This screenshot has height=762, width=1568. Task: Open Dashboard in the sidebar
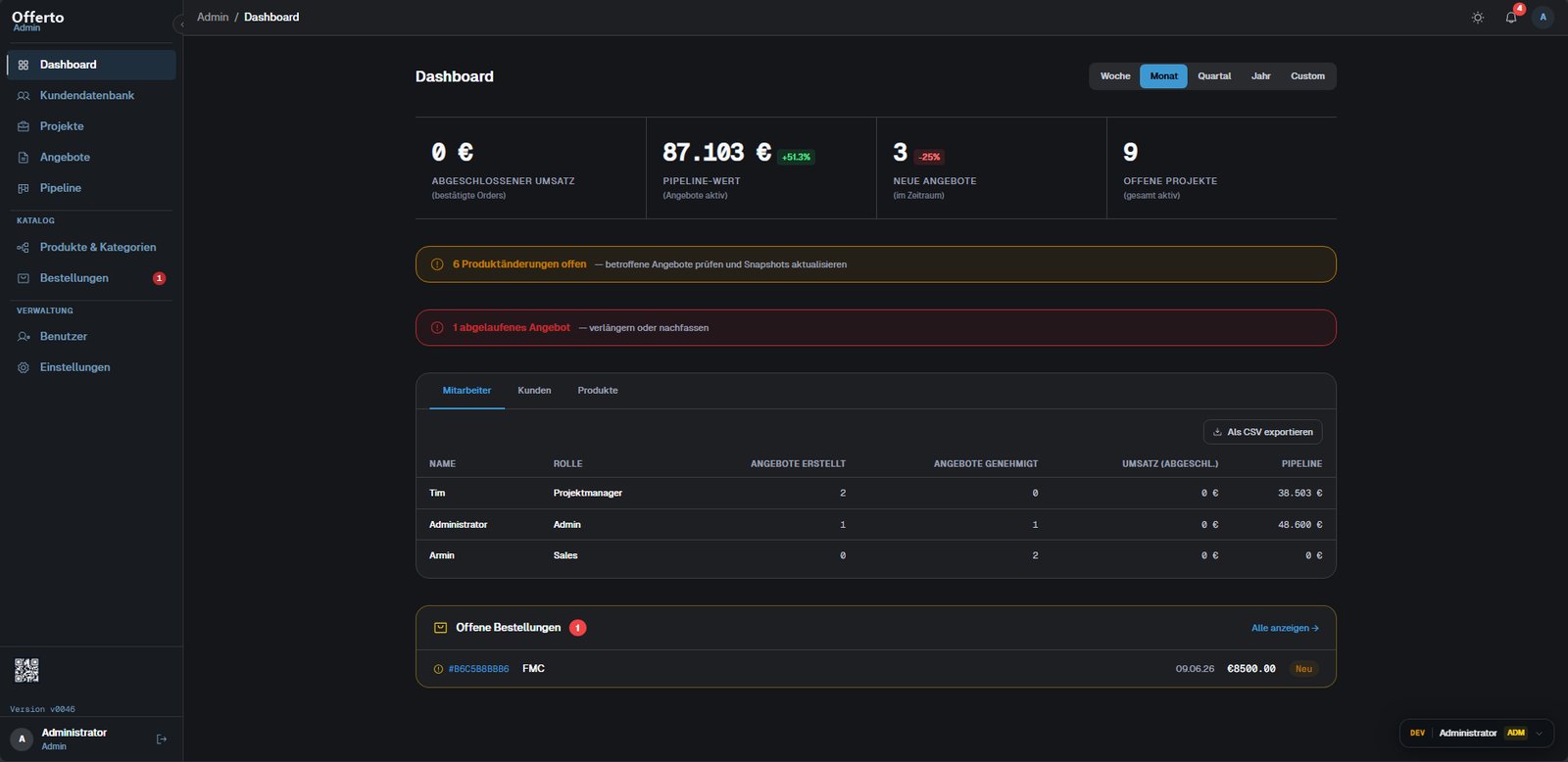[91, 65]
